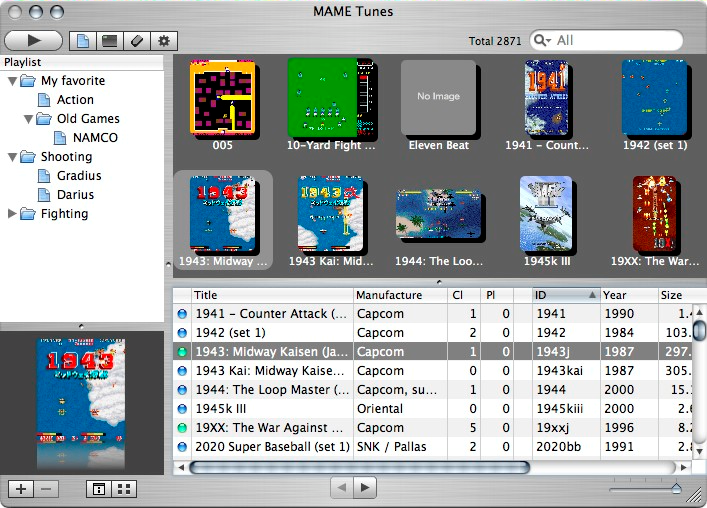Go to previous with the left arrow button

click(342, 487)
